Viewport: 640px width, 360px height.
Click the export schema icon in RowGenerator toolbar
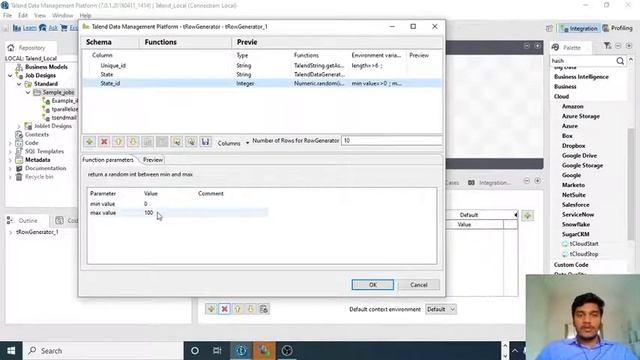(x=191, y=142)
